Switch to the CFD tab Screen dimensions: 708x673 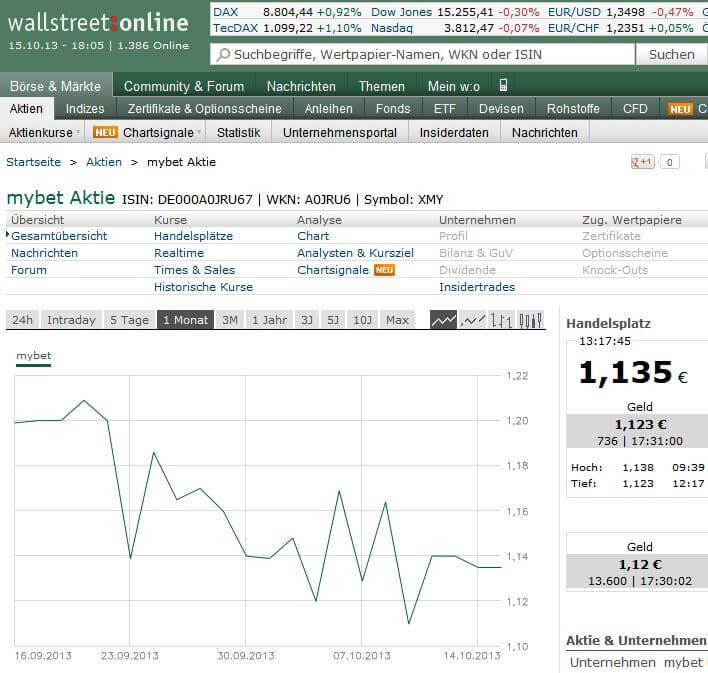[x=635, y=109]
